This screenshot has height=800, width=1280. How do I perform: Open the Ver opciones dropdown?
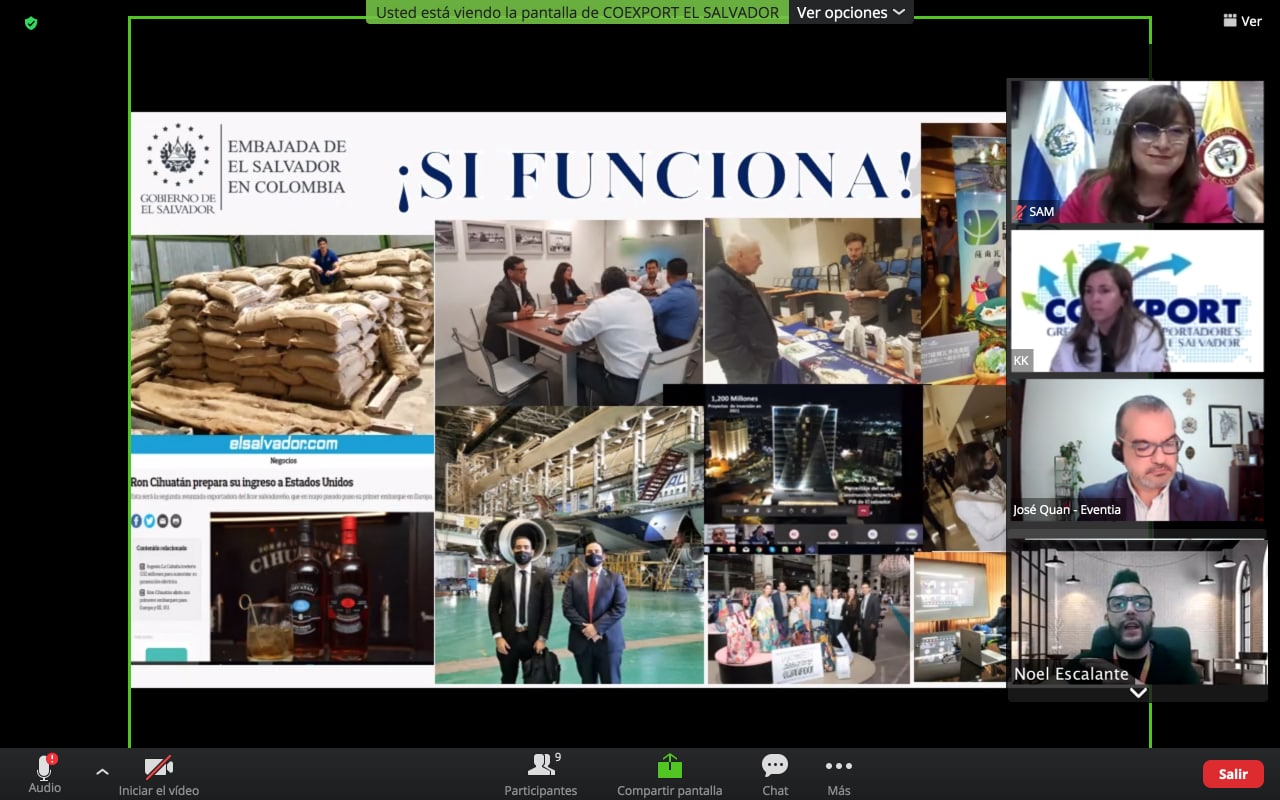coord(851,12)
